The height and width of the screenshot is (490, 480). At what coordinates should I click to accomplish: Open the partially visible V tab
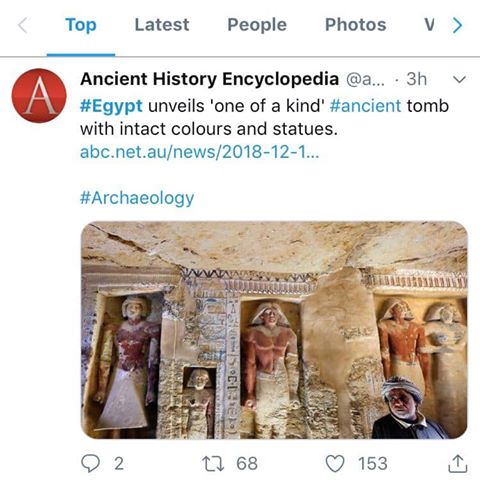(x=429, y=25)
